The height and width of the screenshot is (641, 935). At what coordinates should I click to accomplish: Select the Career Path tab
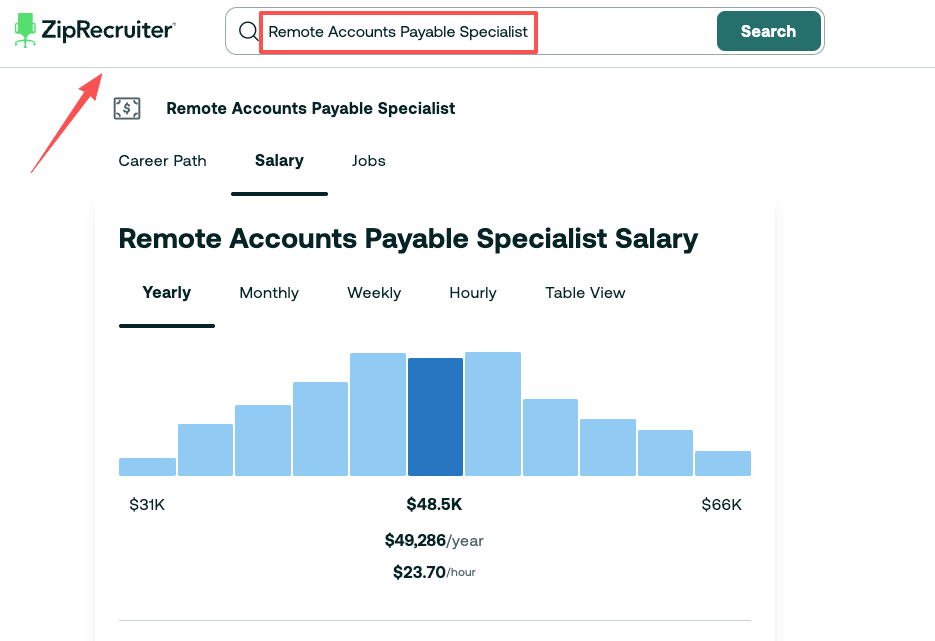(x=162, y=161)
